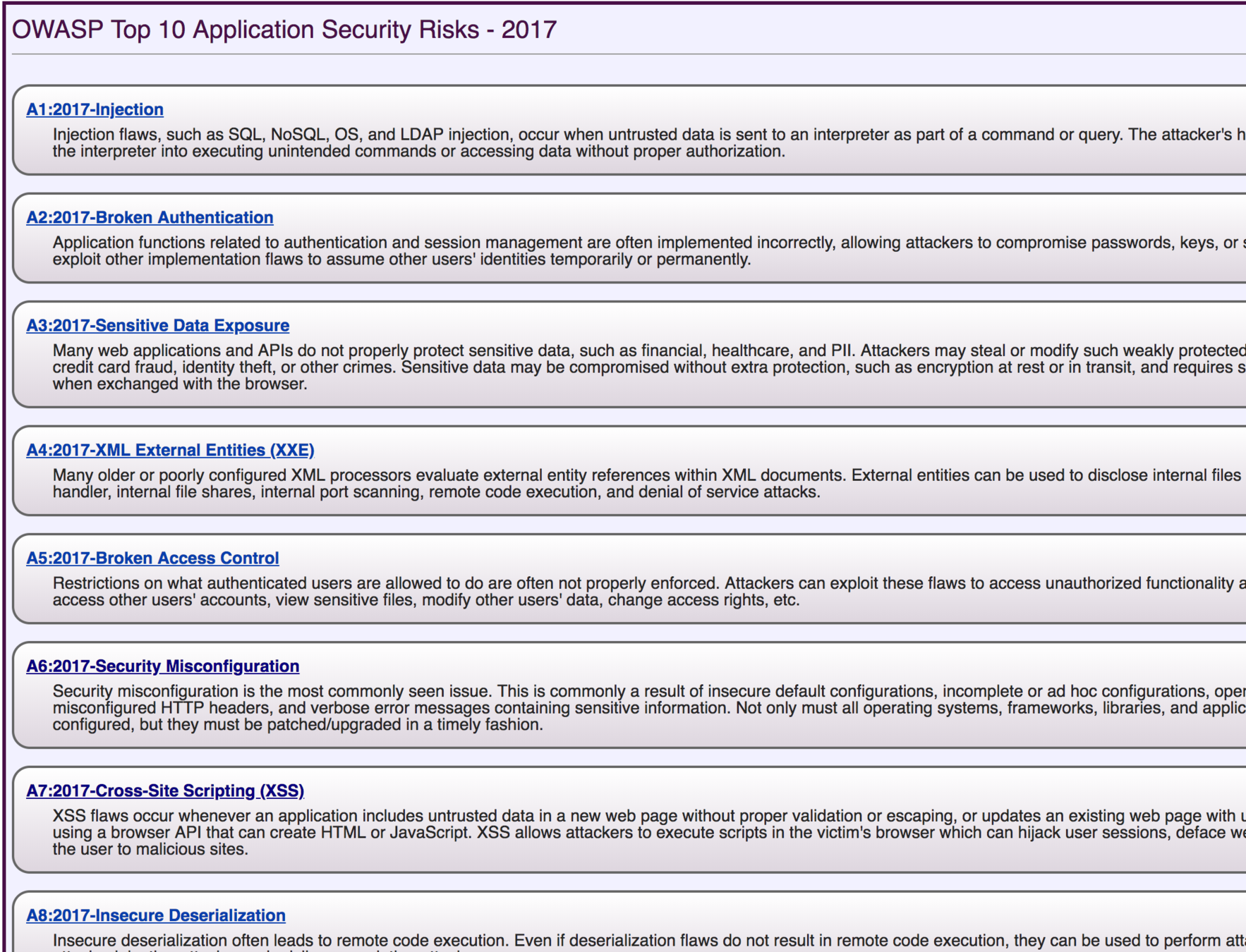Click text "the user to malicious sites."
Screen dimensions: 1246x952
point(150,850)
